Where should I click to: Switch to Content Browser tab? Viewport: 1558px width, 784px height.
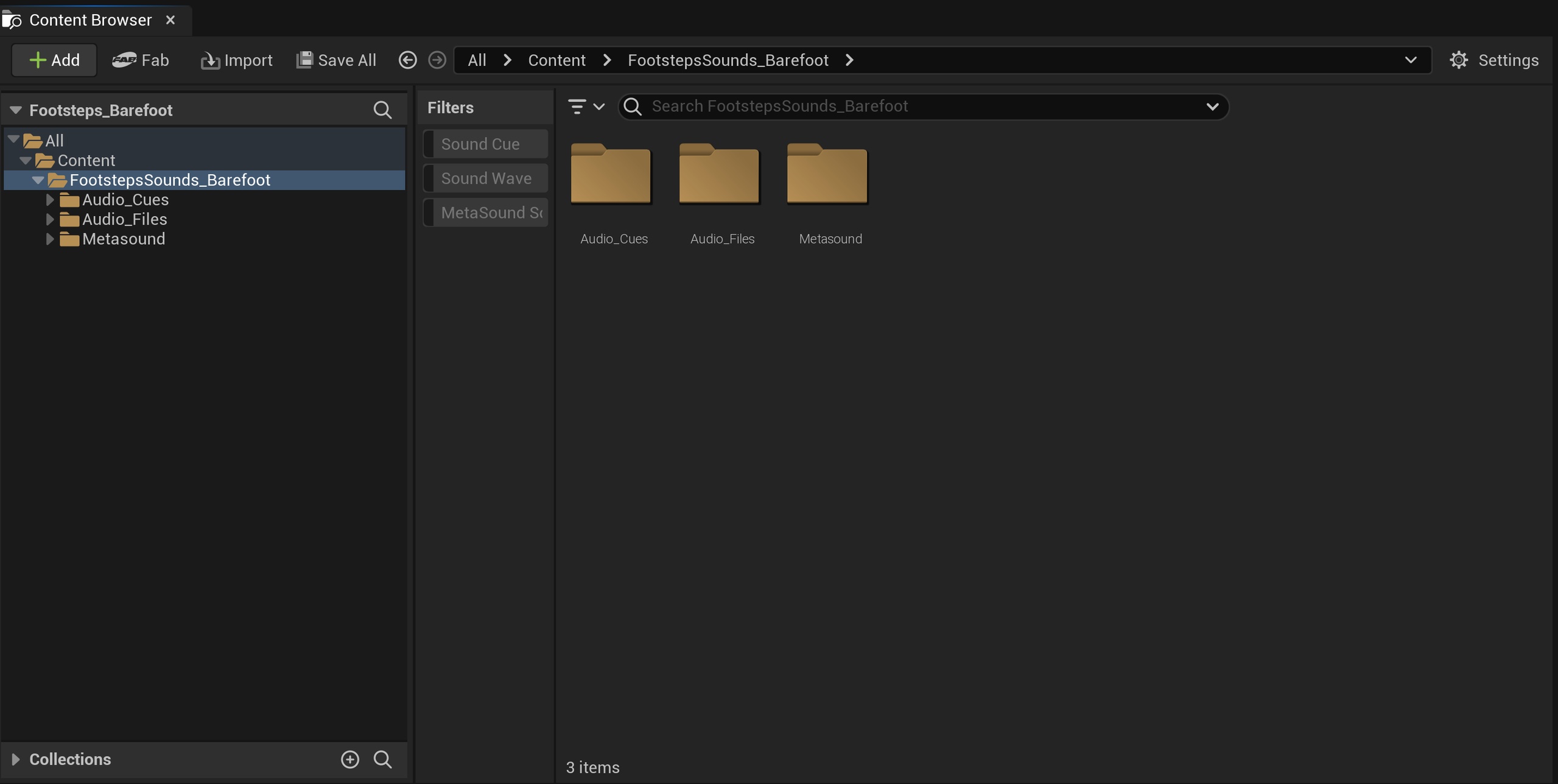(x=90, y=20)
